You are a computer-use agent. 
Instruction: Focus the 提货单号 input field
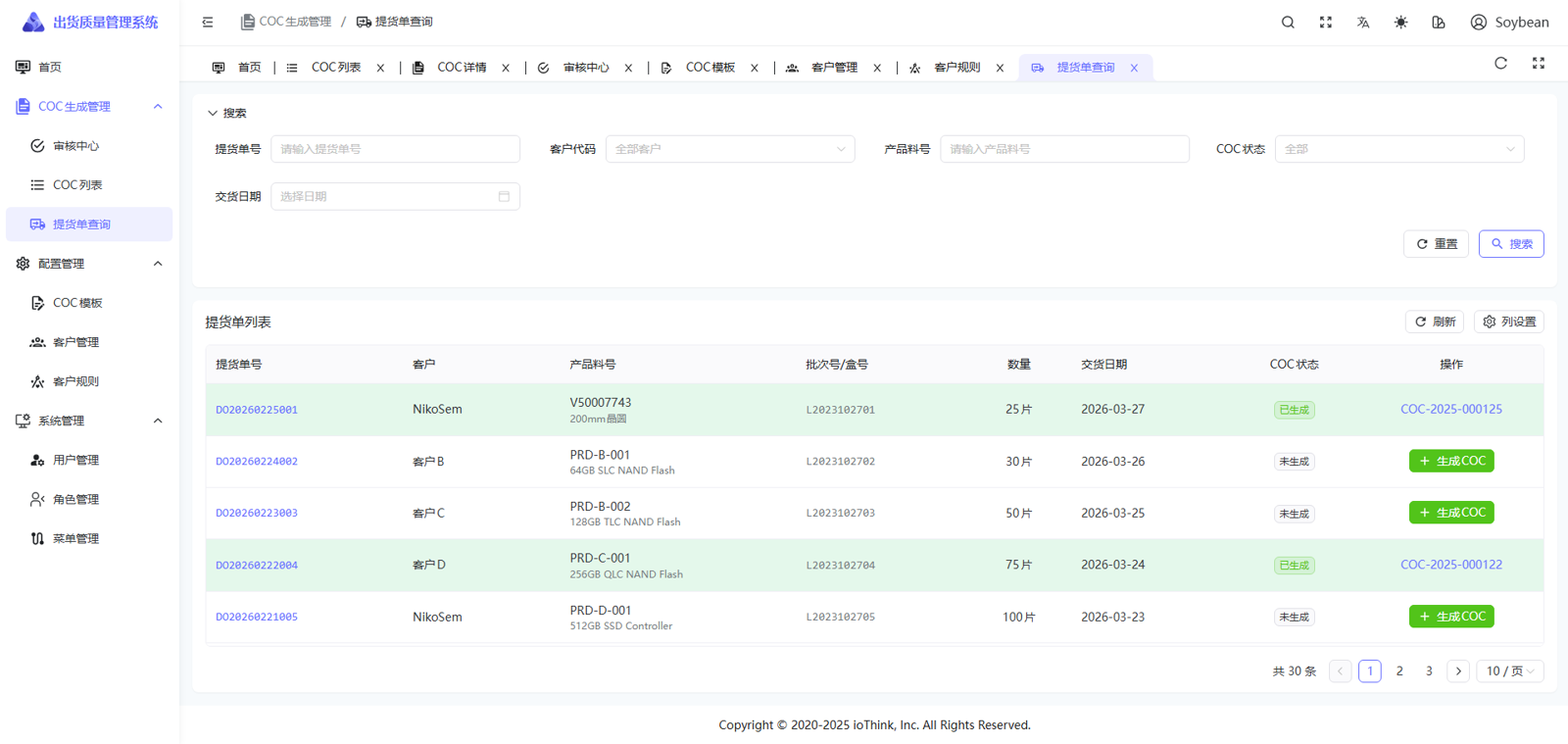click(395, 149)
